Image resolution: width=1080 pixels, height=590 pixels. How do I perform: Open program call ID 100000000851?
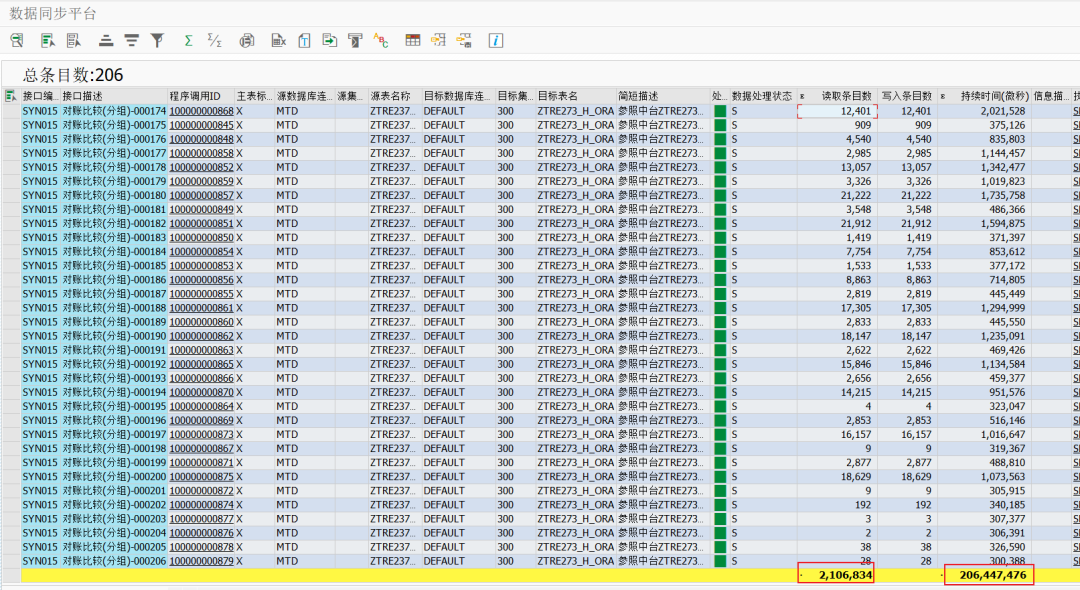(x=202, y=224)
